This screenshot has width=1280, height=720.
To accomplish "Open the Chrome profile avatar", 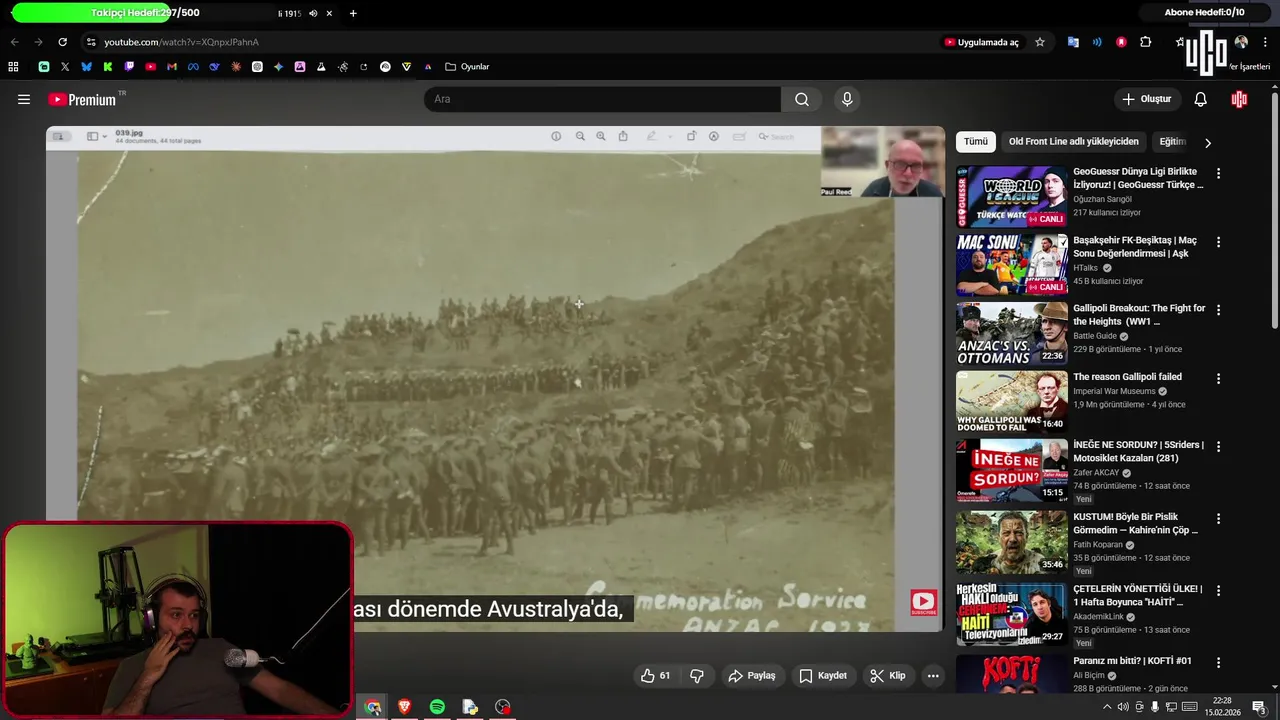I will point(1241,42).
